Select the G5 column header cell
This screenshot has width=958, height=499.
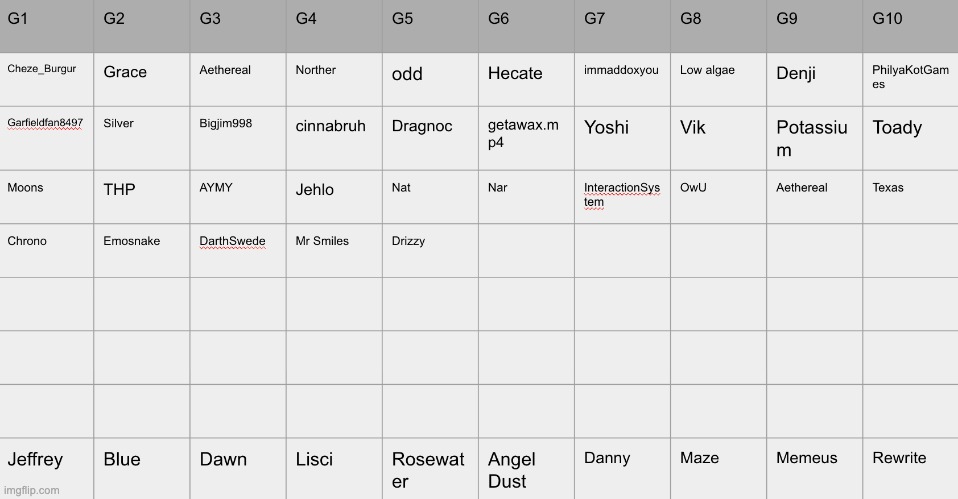tap(430, 26)
